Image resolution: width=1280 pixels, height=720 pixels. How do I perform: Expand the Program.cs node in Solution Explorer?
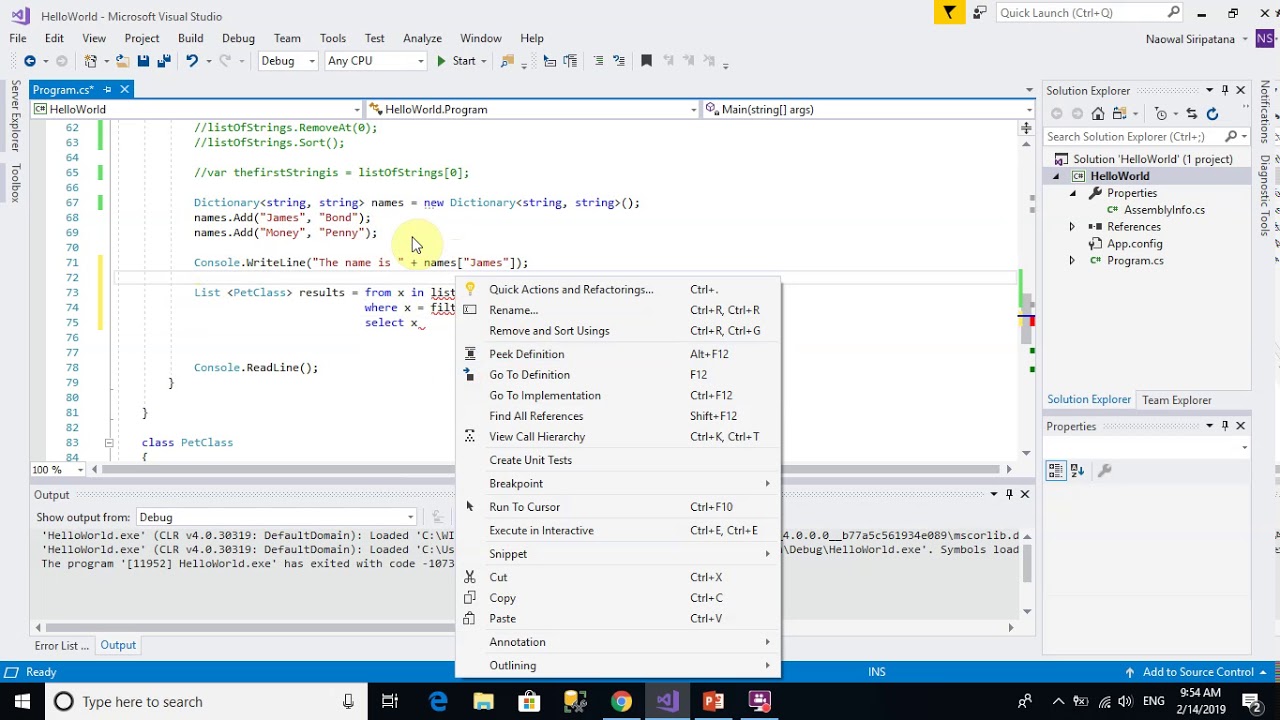(x=1072, y=261)
